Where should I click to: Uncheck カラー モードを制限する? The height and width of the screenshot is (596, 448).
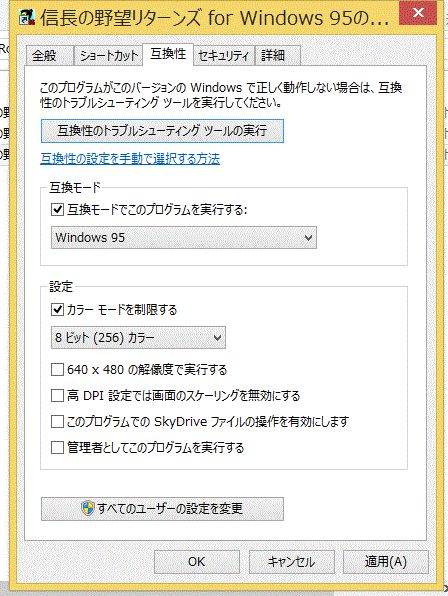(57, 309)
